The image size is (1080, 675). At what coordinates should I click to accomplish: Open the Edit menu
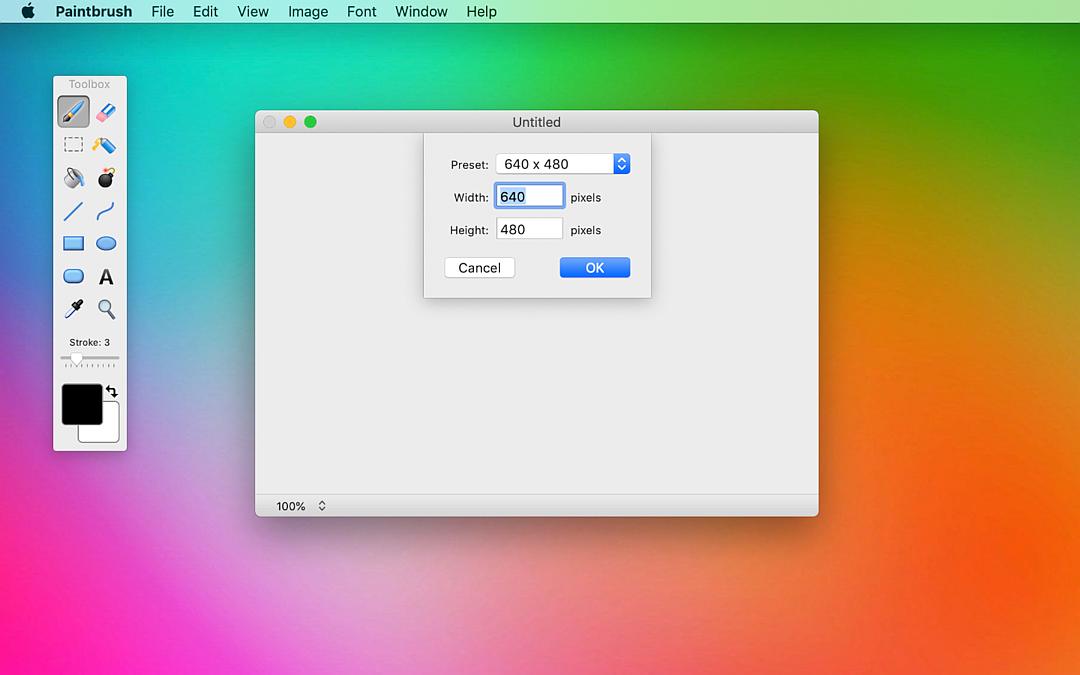pyautogui.click(x=205, y=11)
